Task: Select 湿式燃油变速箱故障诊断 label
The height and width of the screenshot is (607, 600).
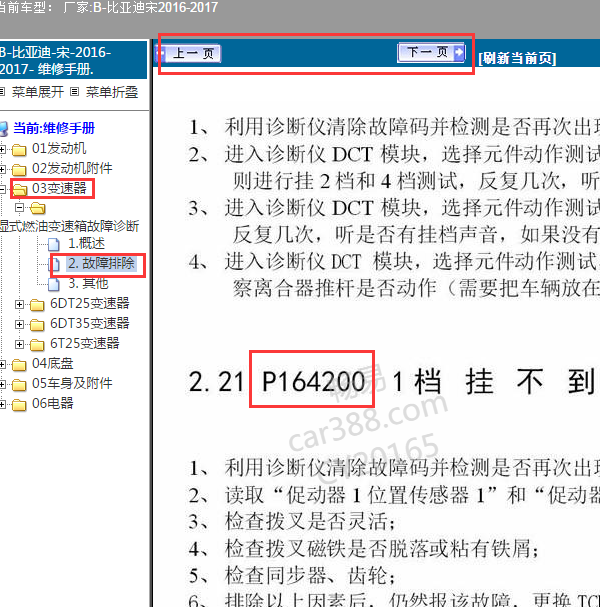Action: (x=69, y=226)
